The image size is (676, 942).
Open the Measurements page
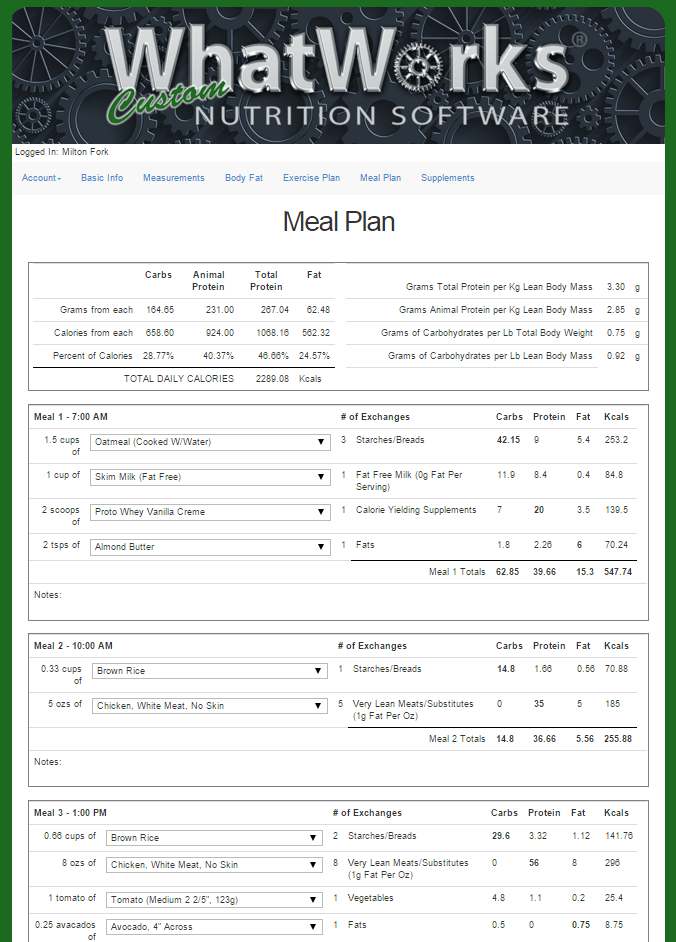click(x=174, y=178)
